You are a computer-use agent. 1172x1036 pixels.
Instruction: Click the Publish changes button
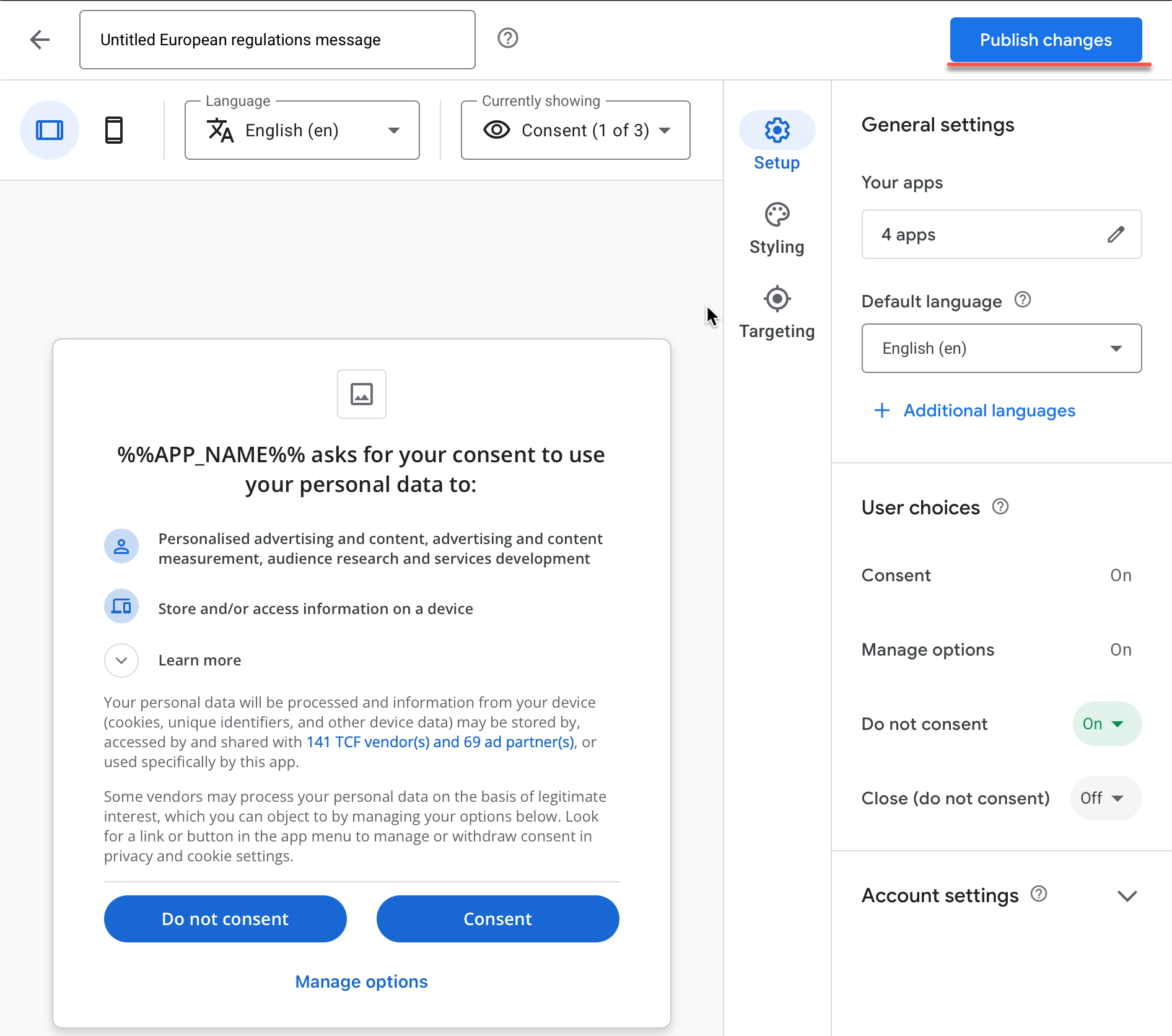coord(1046,40)
